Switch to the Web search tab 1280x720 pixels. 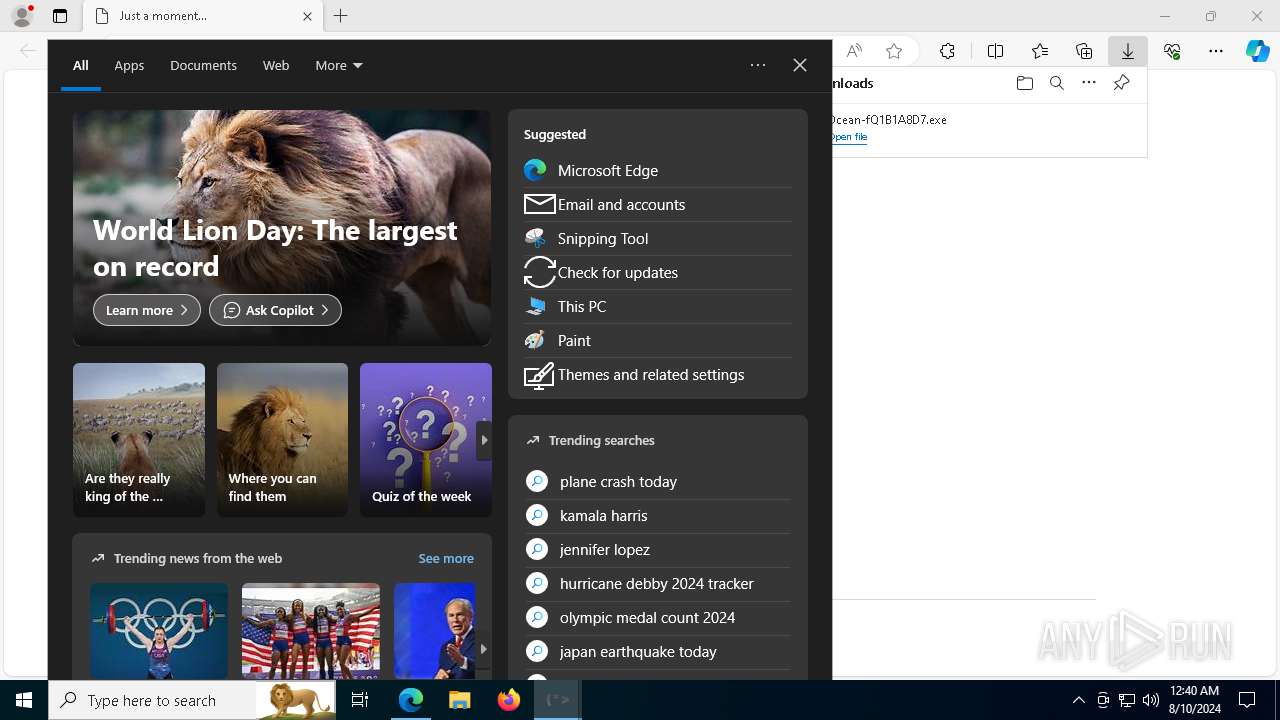coord(276,65)
